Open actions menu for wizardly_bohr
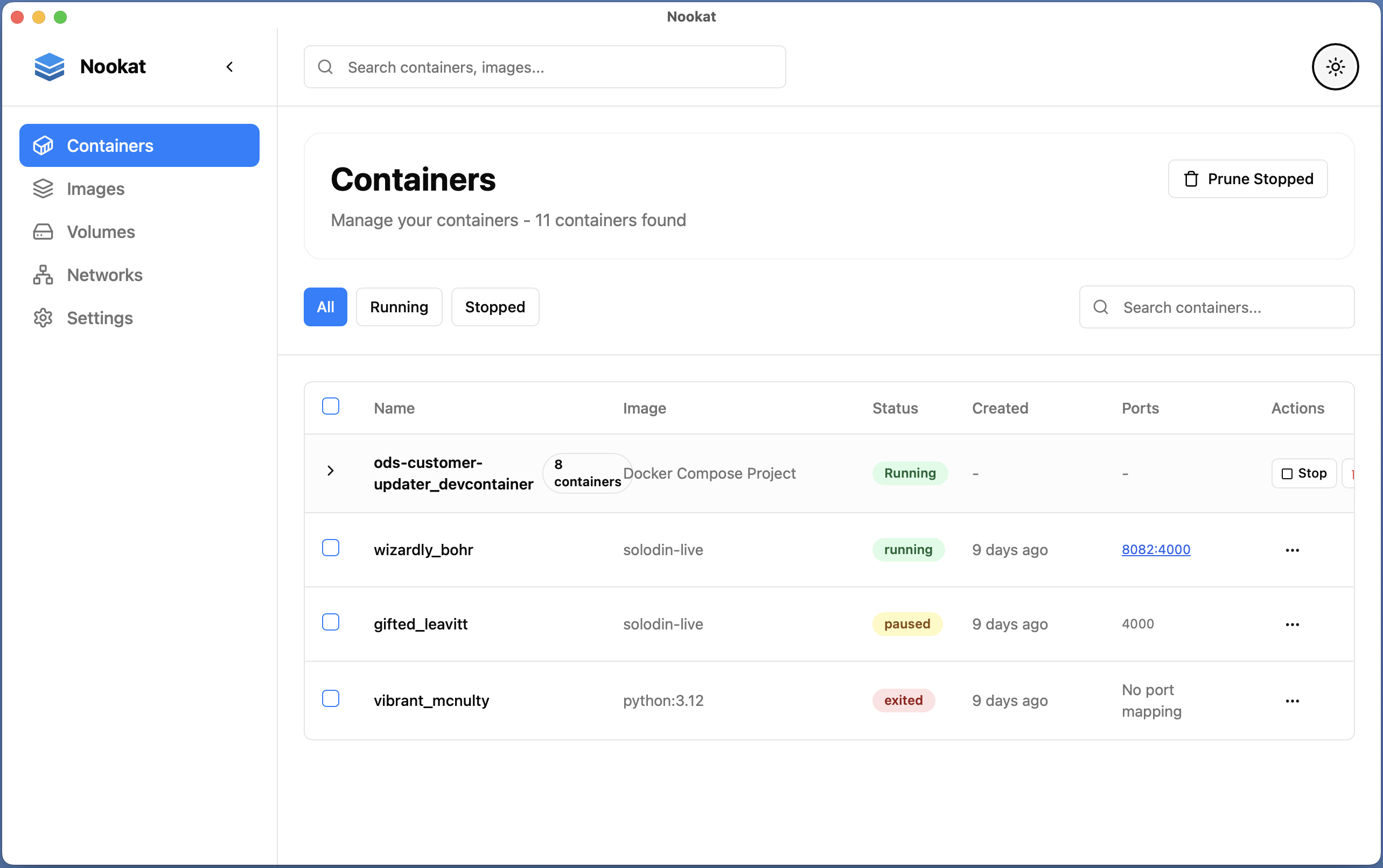The image size is (1383, 868). tap(1292, 550)
